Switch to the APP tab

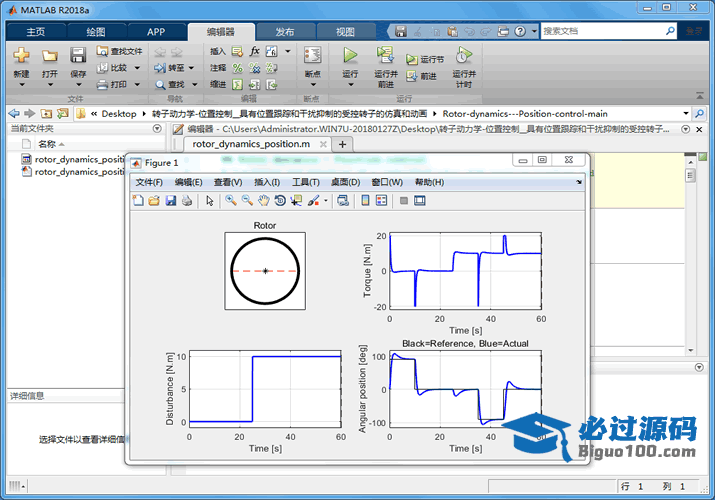pyautogui.click(x=156, y=32)
